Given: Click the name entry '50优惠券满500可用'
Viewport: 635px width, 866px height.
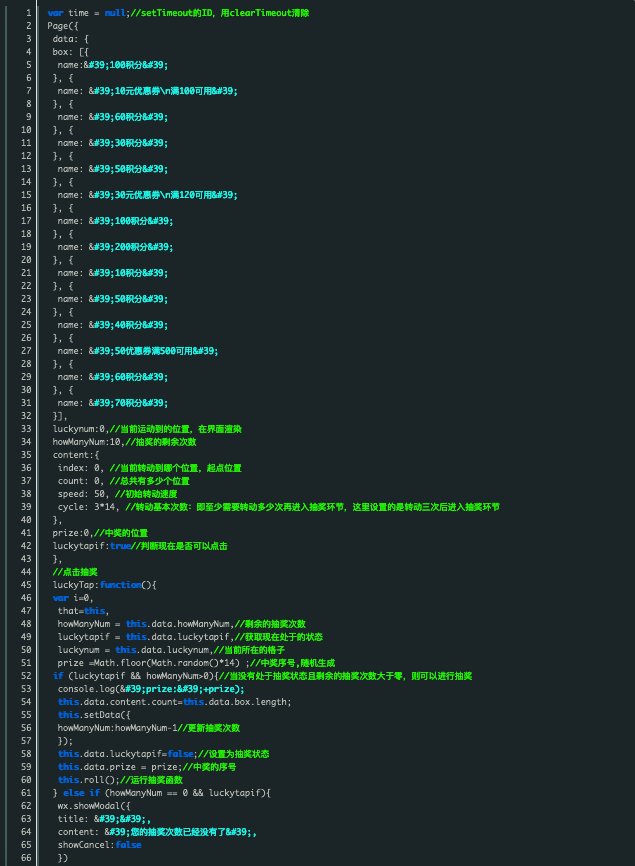Looking at the screenshot, I should [138, 351].
